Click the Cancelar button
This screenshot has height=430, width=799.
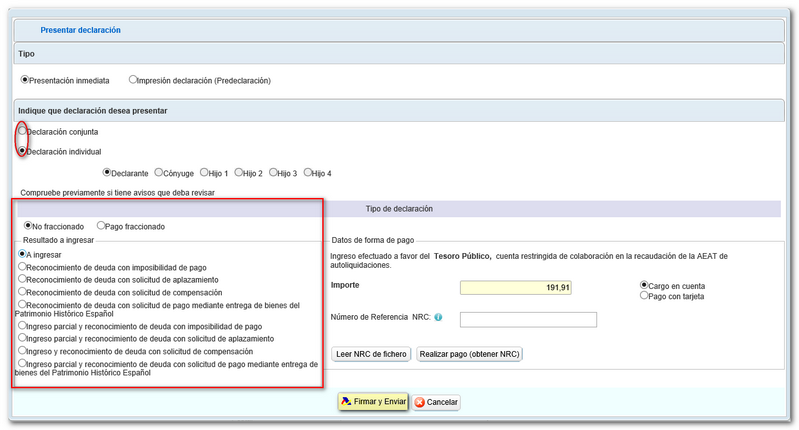(x=436, y=402)
